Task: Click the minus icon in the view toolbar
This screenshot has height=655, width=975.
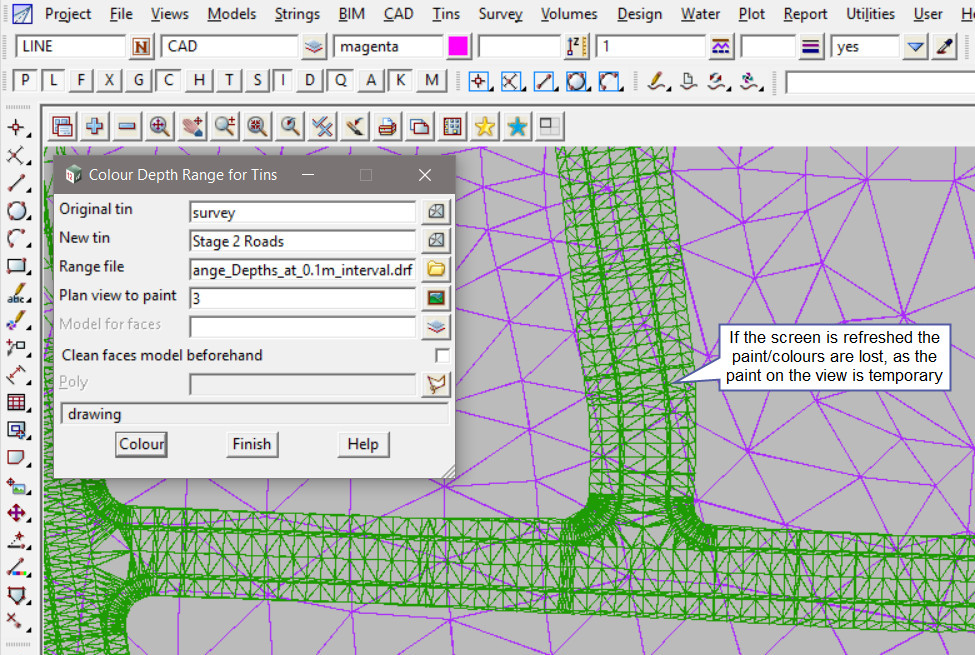Action: pos(127,126)
